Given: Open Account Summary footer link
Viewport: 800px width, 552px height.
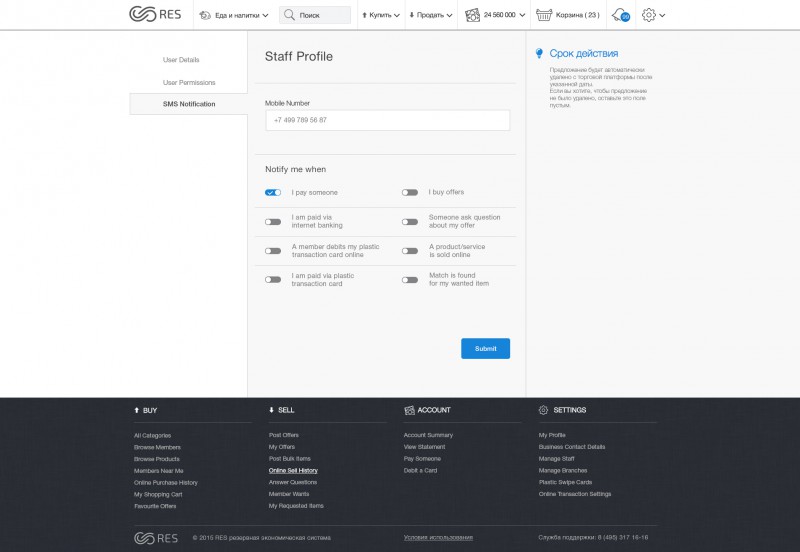Looking at the screenshot, I should click(428, 435).
